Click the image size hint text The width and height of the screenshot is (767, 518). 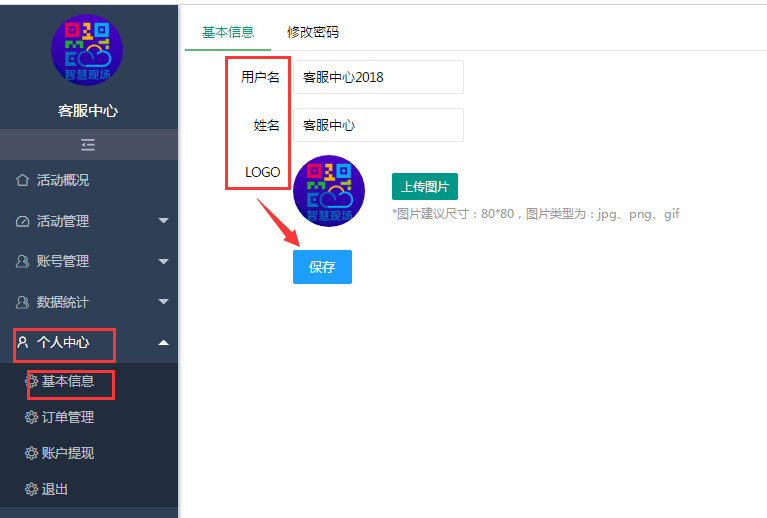point(536,214)
